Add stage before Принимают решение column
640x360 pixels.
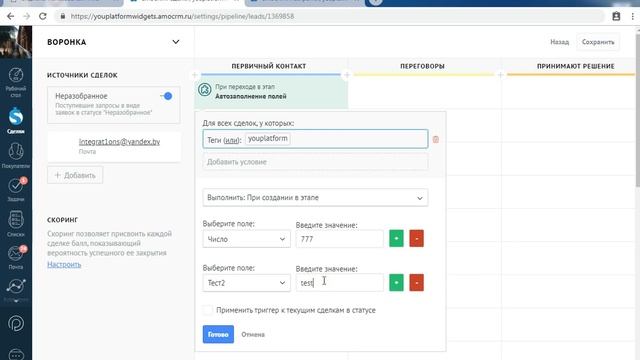click(x=500, y=75)
